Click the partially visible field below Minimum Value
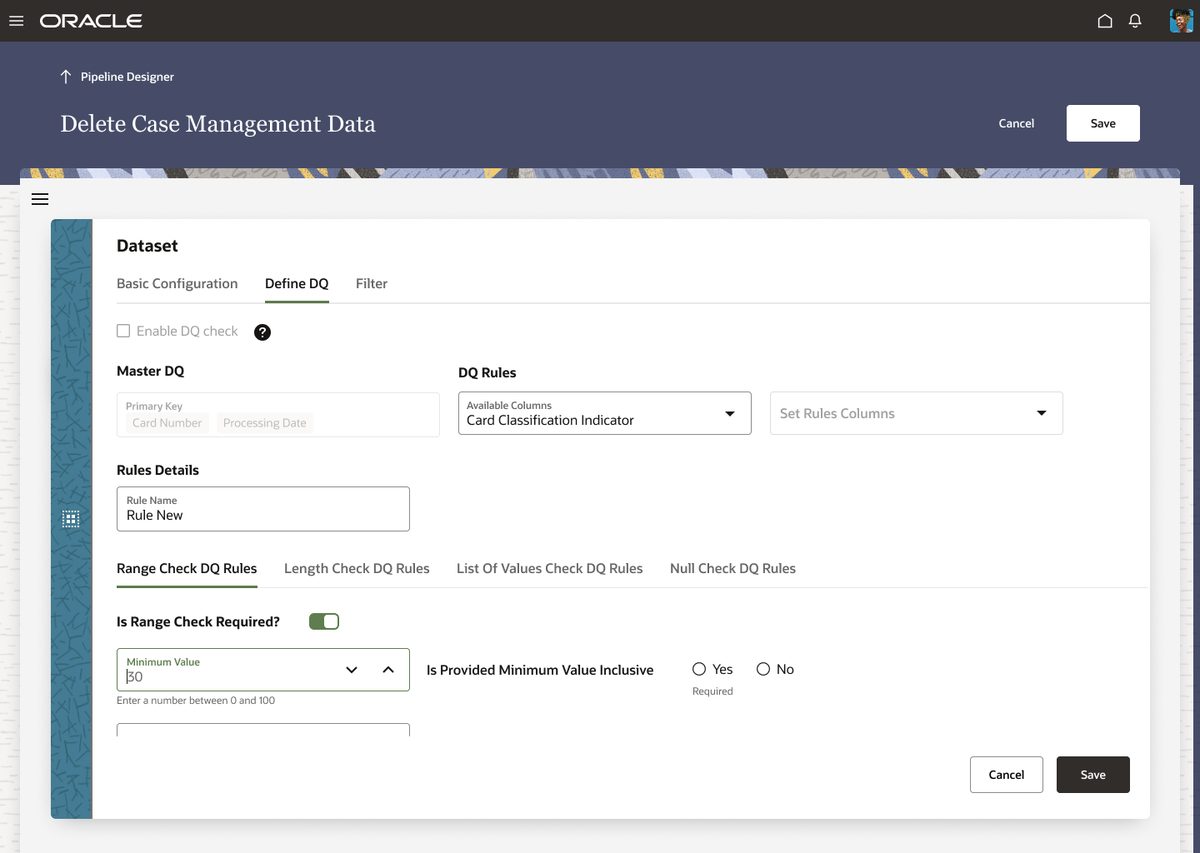Image resolution: width=1200 pixels, height=853 pixels. tap(263, 729)
